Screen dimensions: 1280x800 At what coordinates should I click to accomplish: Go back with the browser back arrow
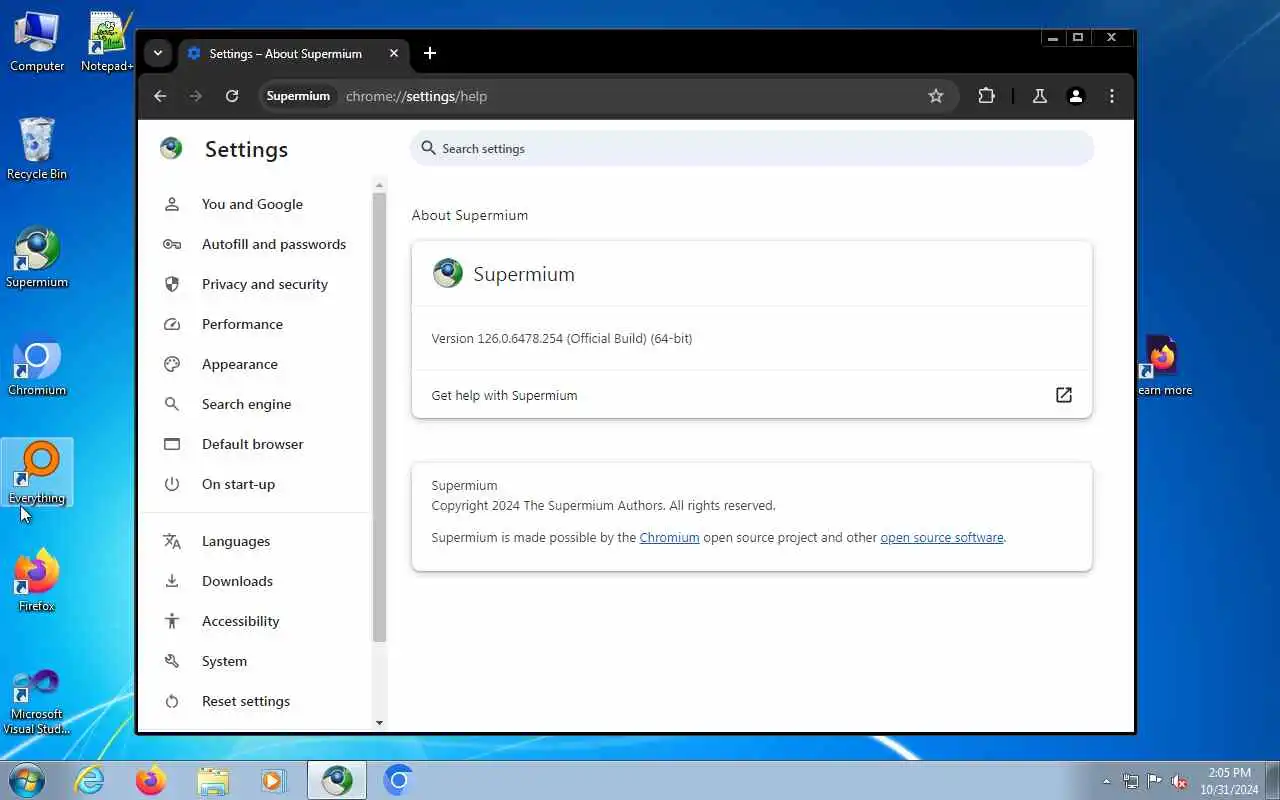click(x=160, y=96)
